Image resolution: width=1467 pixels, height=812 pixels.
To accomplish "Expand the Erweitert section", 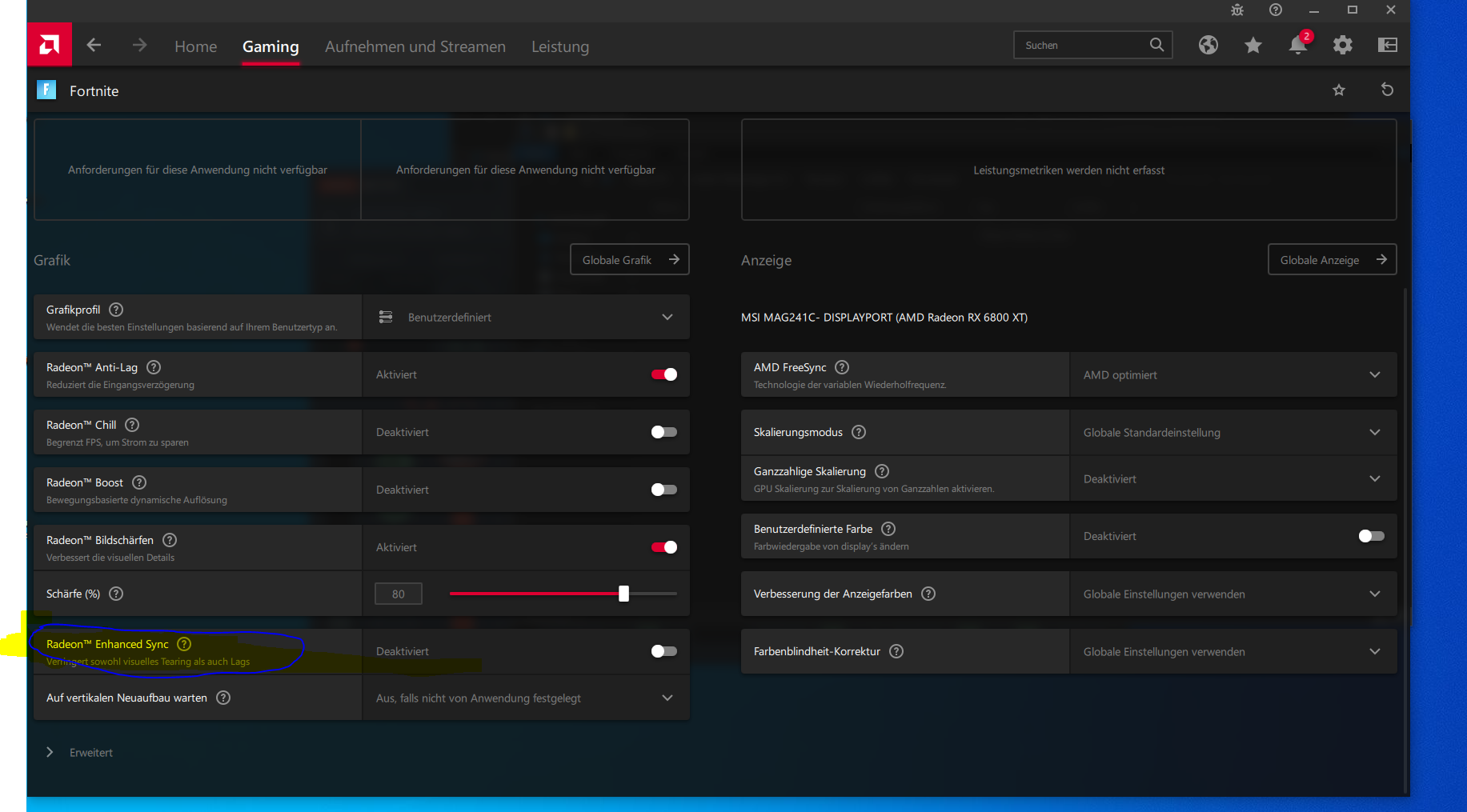I will coord(79,752).
